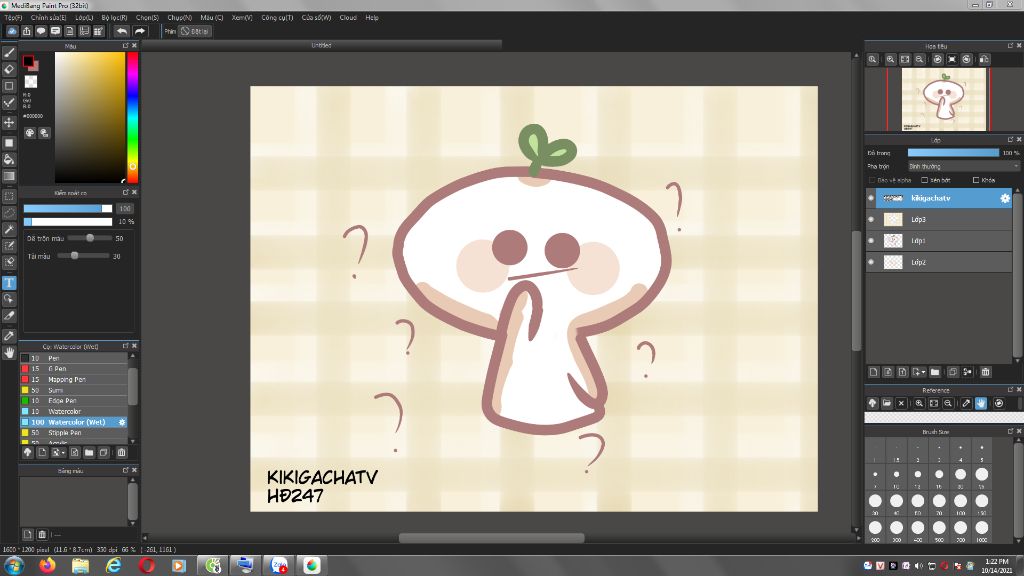The image size is (1024, 576).
Task: Select the Gradient tool
Action: click(9, 176)
